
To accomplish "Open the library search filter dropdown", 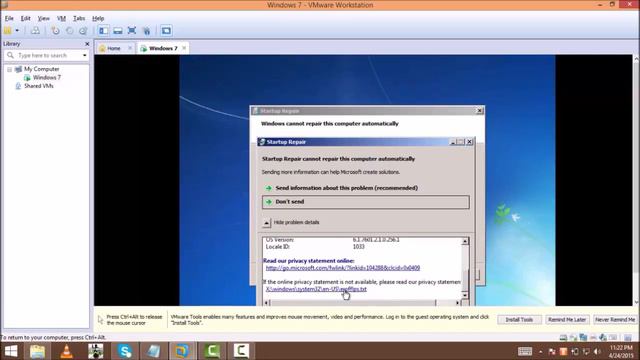I will click(x=84, y=55).
